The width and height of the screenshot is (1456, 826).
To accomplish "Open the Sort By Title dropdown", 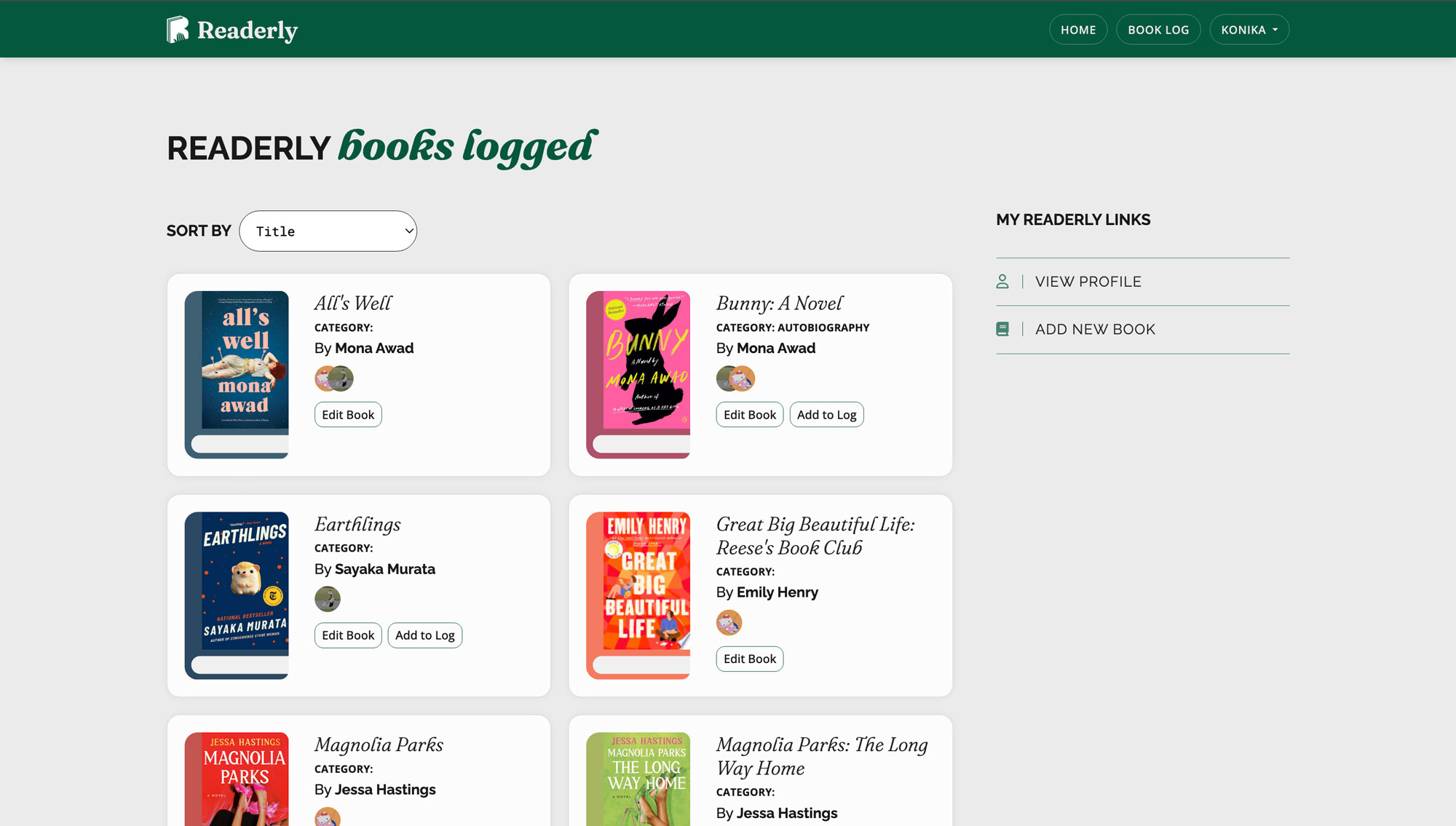I will (x=328, y=231).
